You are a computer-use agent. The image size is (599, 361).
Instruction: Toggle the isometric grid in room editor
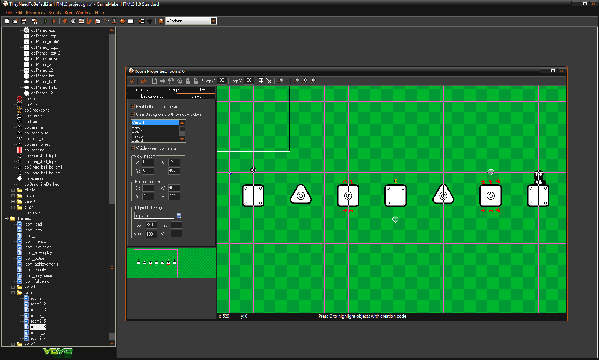269,81
